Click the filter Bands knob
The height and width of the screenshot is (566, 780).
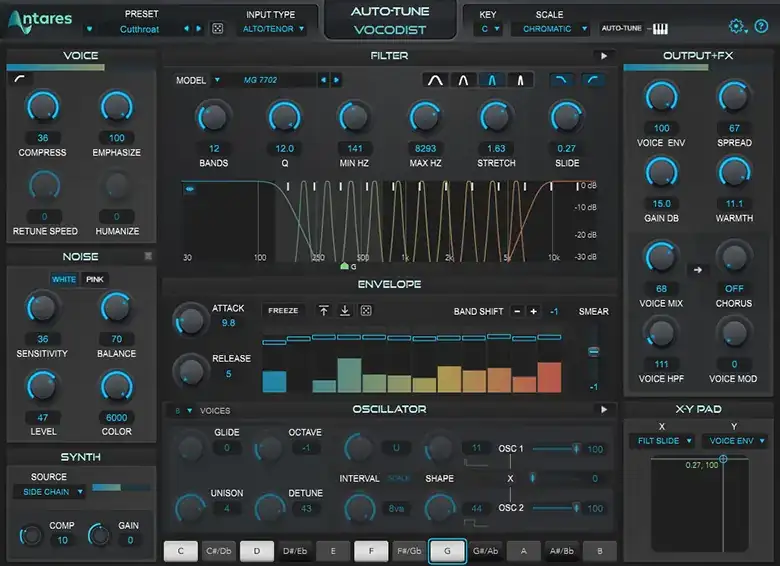pos(213,117)
